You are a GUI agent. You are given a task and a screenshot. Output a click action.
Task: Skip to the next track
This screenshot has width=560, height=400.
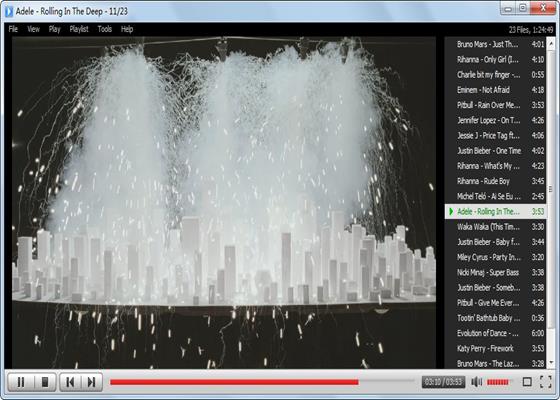click(91, 382)
